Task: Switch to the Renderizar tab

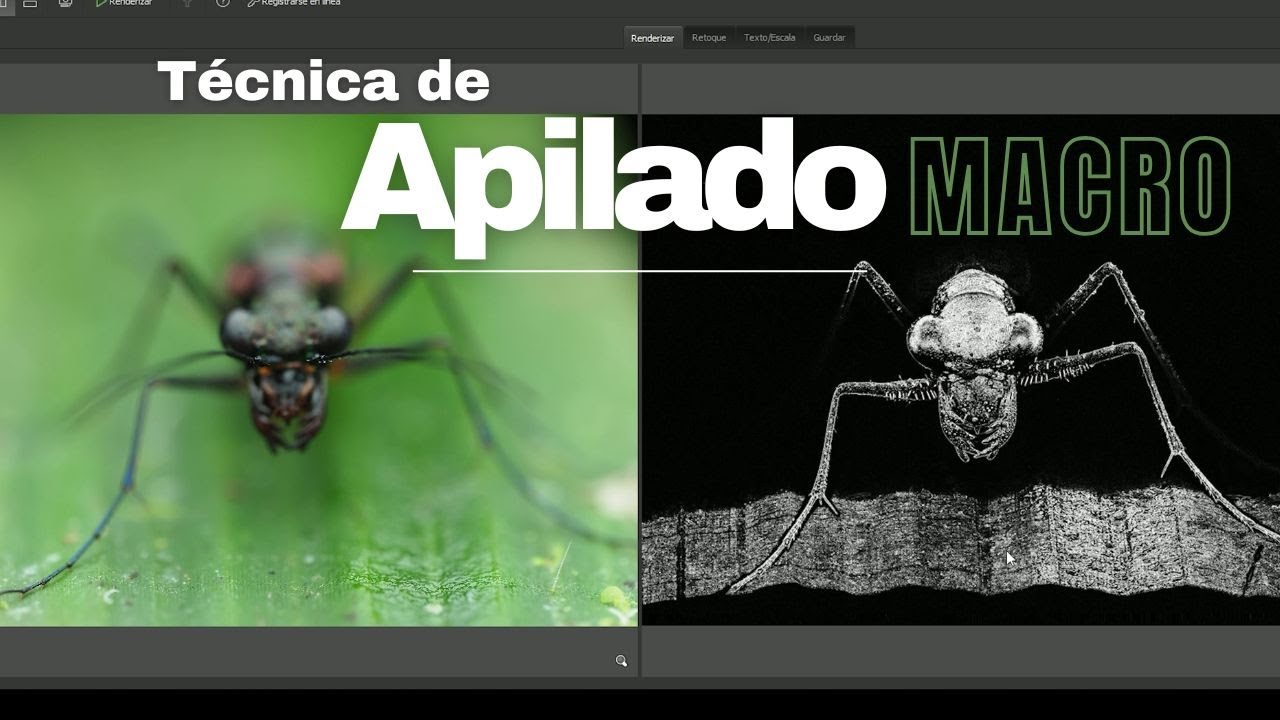Action: (653, 38)
